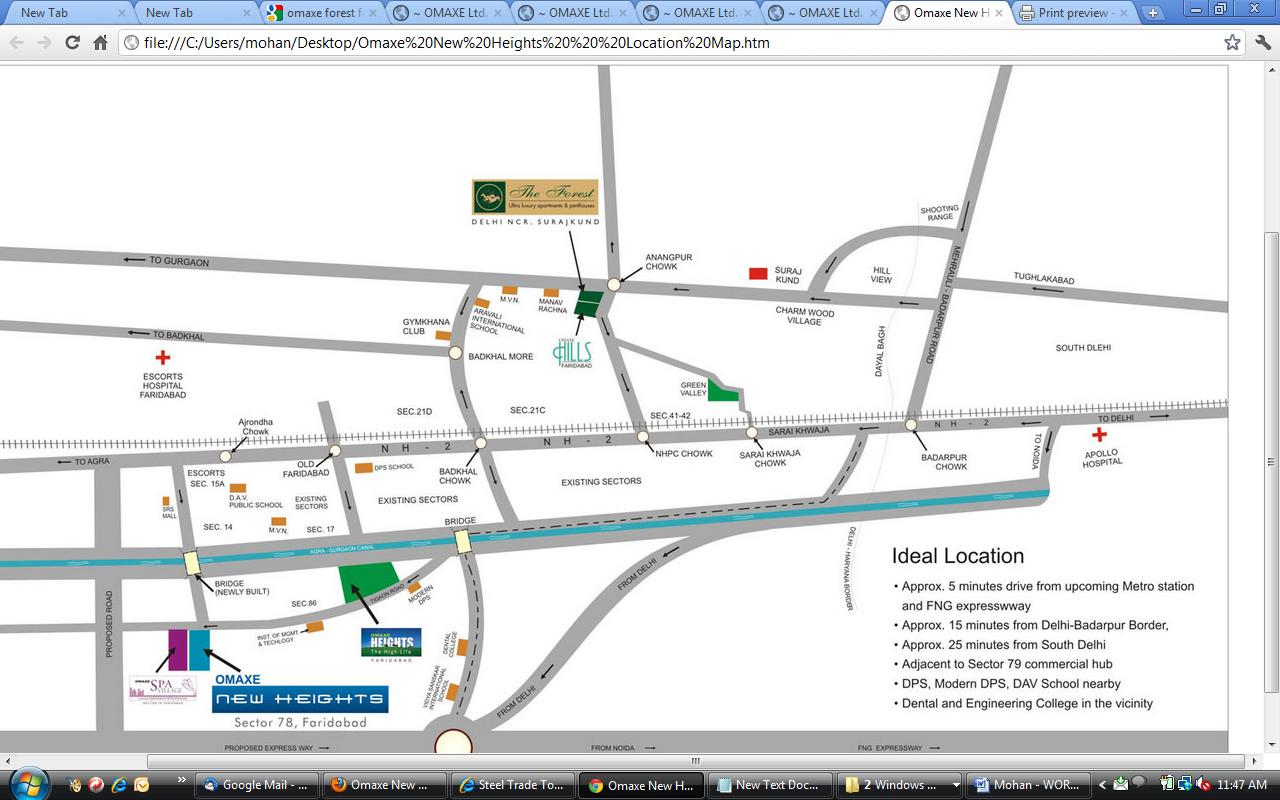Open New Text Doc taskbar window
Image resolution: width=1280 pixels, height=800 pixels.
(x=771, y=785)
